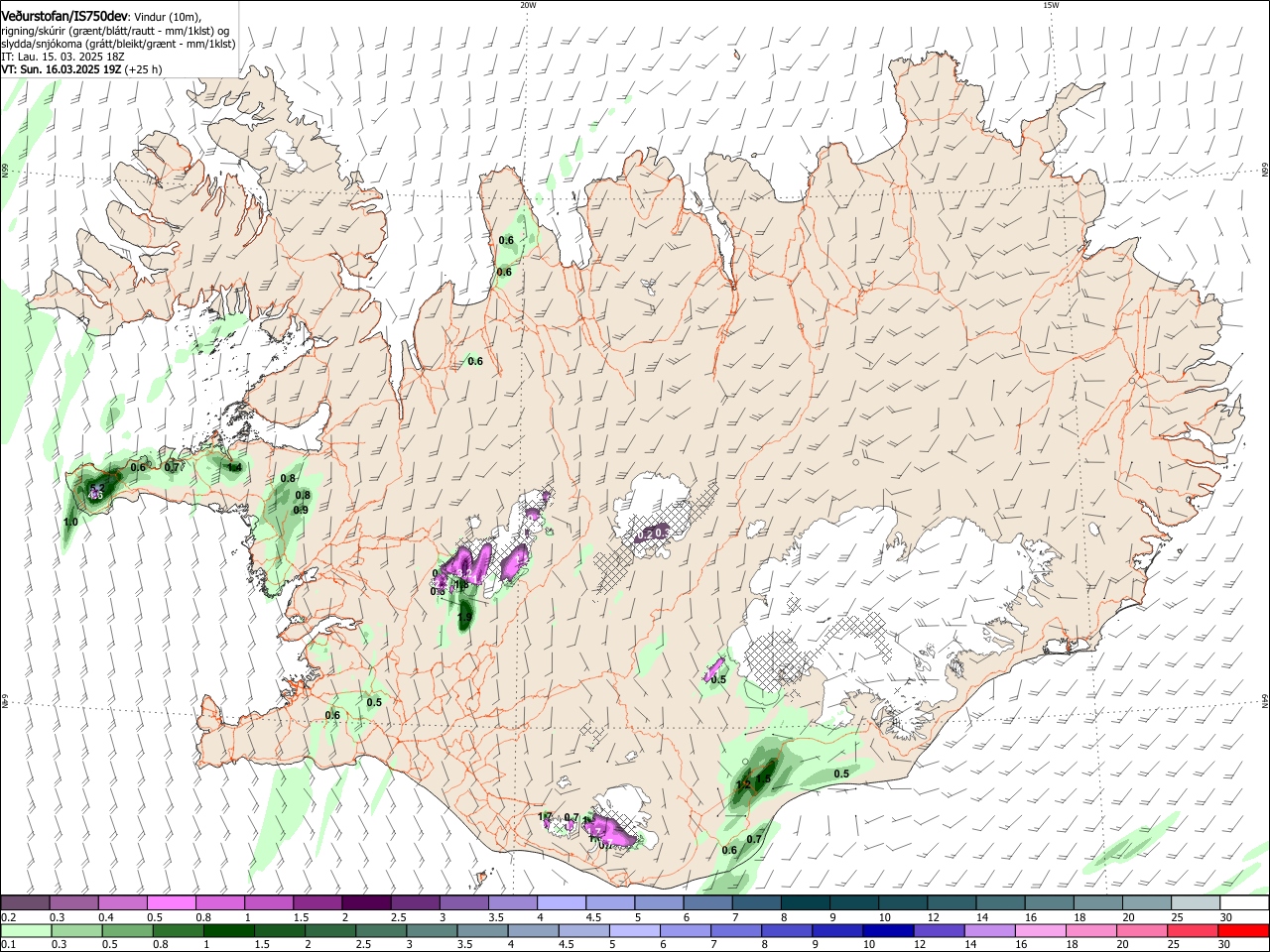Select deep blue lower swatch between 10 and 12
Screen dimensions: 1270x952
coord(890,930)
